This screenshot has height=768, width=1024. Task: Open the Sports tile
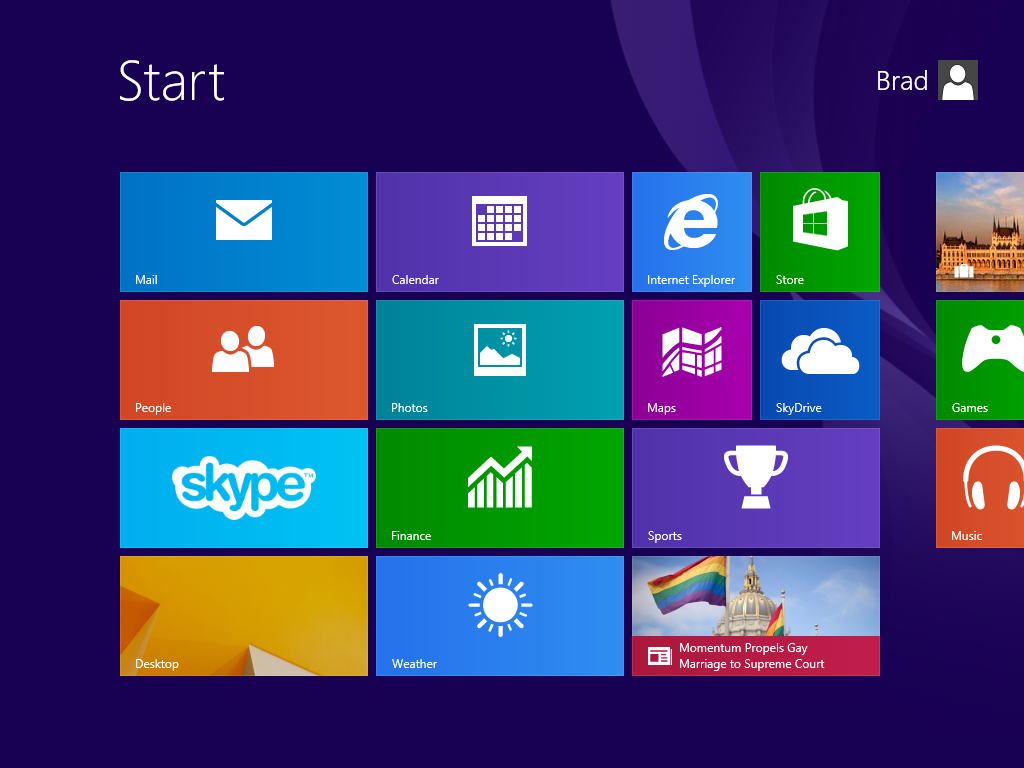click(756, 488)
